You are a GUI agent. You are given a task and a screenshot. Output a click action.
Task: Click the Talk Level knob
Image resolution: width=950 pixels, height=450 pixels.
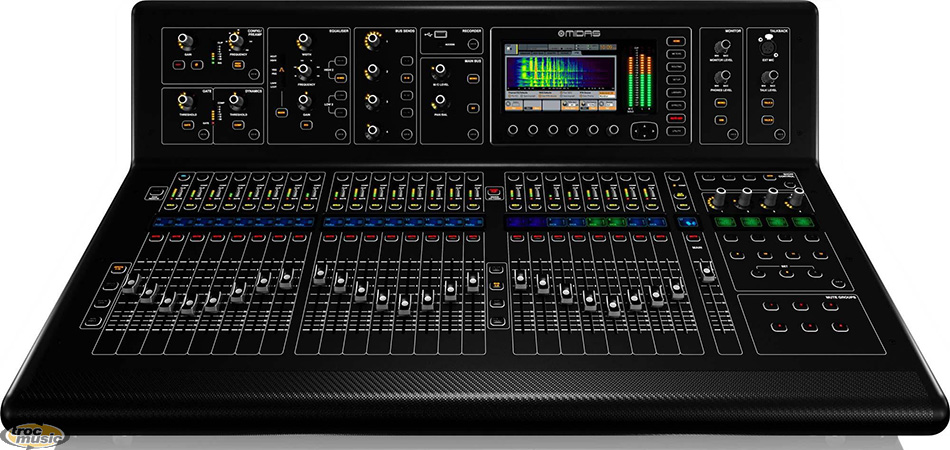click(769, 76)
